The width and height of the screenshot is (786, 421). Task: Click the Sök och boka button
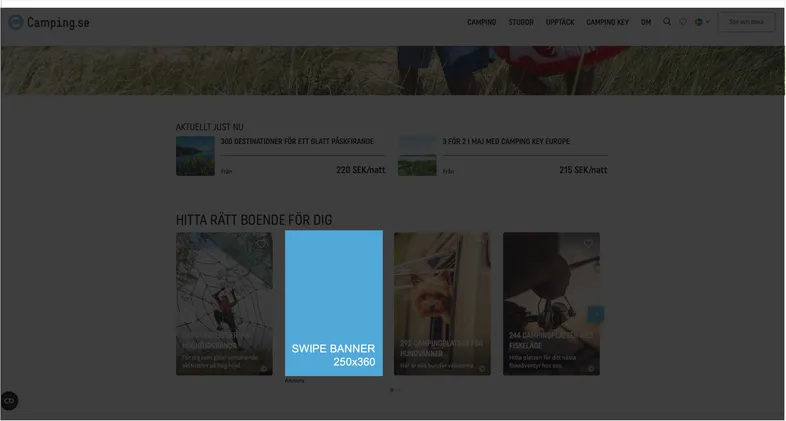[x=746, y=22]
